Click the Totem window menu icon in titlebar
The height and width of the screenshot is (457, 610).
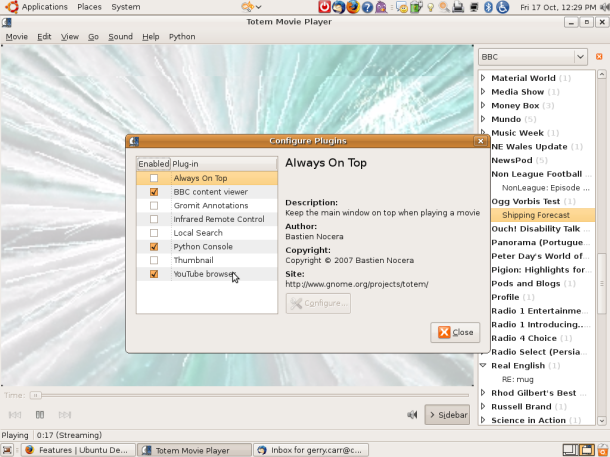tap(7, 22)
